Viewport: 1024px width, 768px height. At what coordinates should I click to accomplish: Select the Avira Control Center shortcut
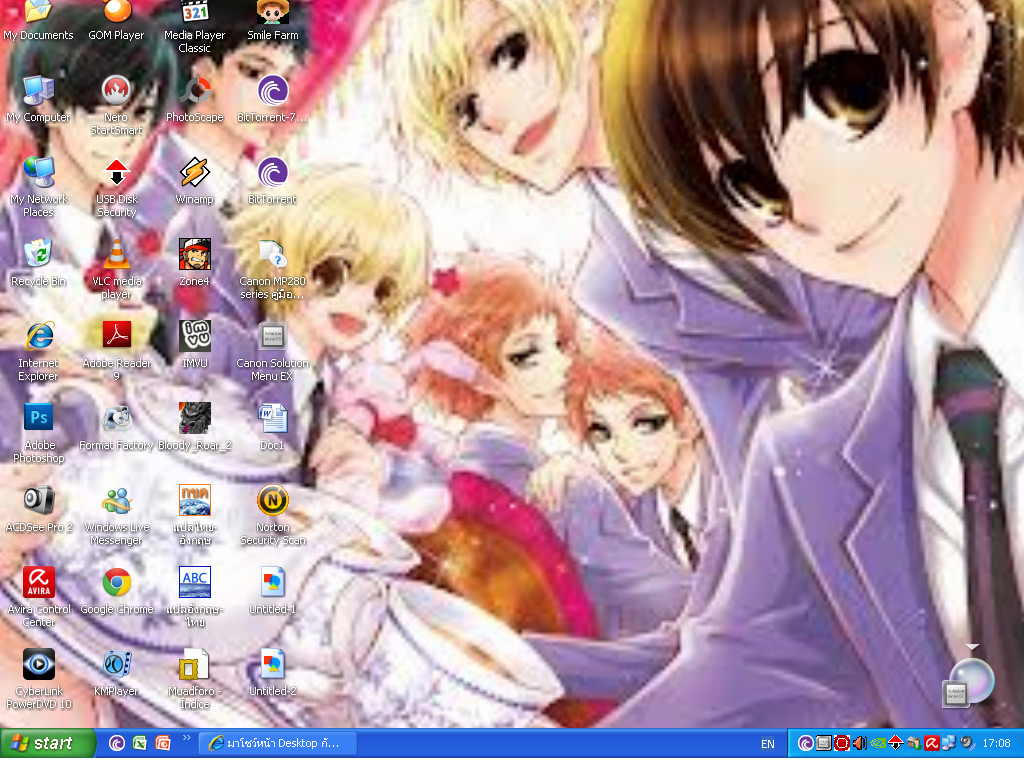[38, 598]
